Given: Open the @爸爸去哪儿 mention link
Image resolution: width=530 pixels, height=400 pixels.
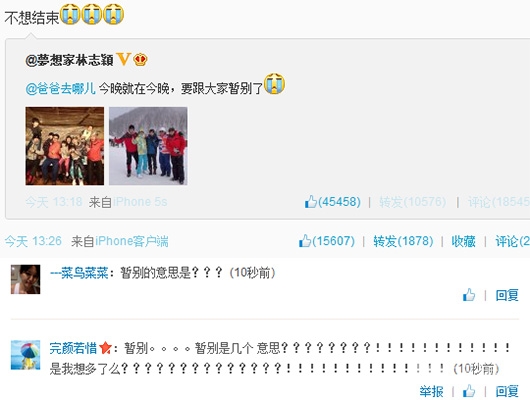Looking at the screenshot, I should click(x=60, y=89).
